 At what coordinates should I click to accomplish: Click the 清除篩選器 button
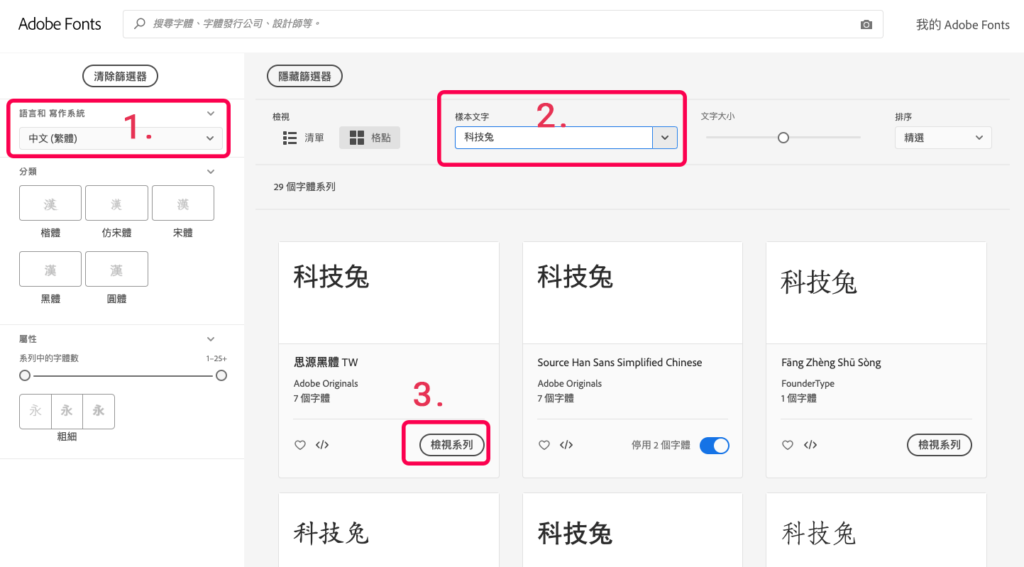[120, 76]
